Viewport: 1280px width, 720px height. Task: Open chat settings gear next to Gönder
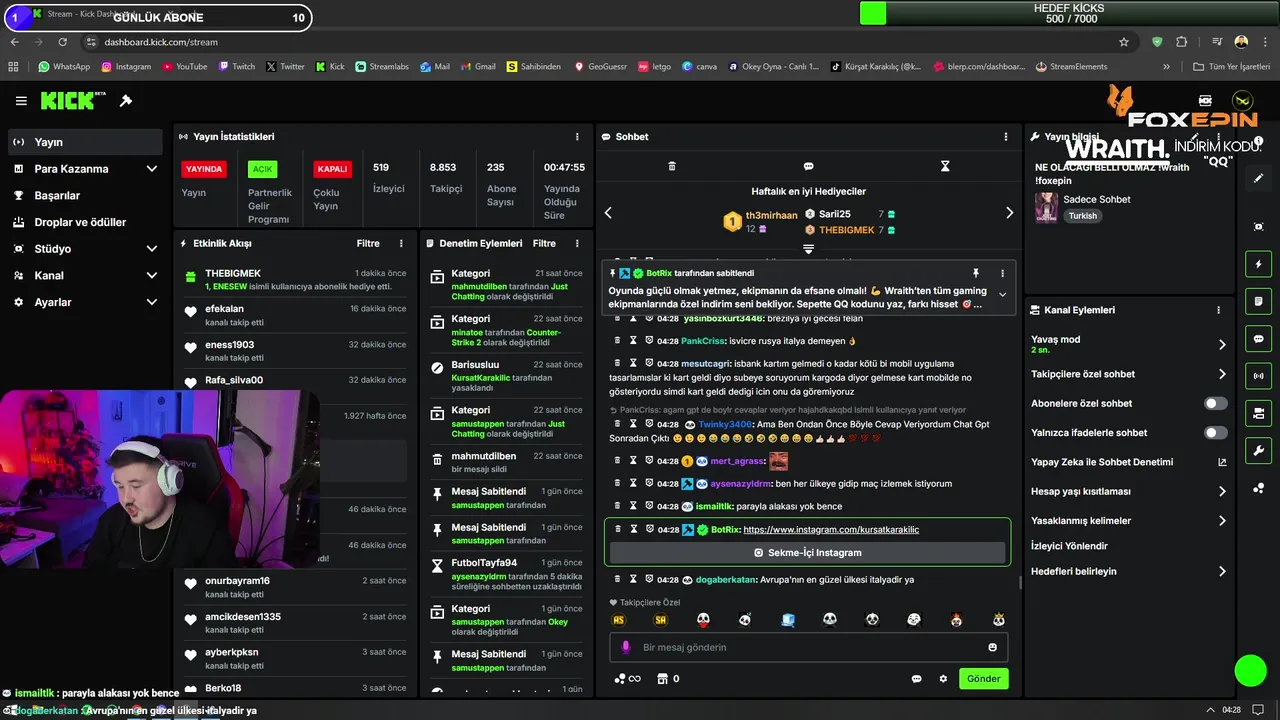coord(943,679)
